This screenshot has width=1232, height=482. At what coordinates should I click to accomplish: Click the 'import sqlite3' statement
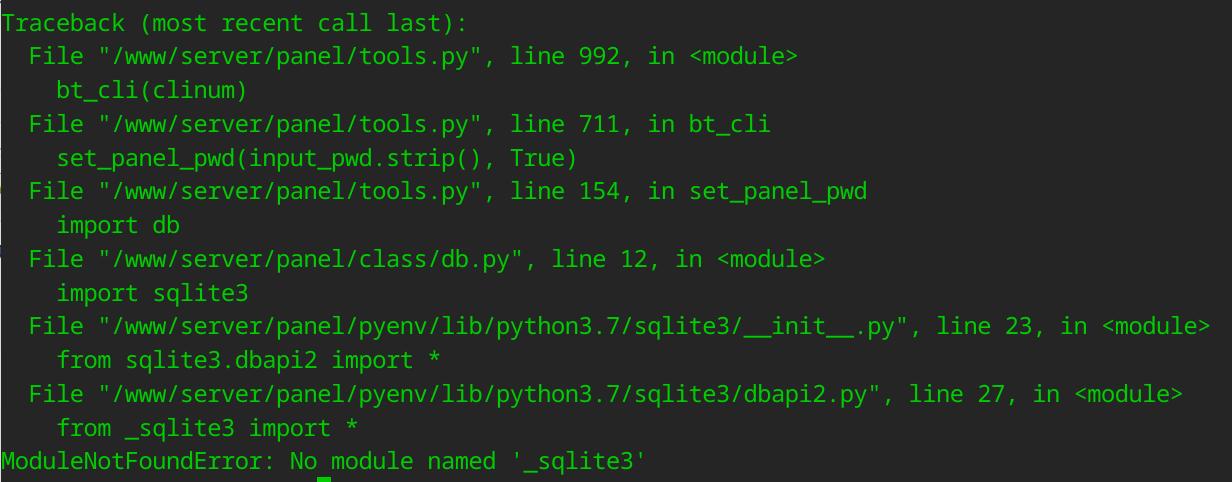pyautogui.click(x=152, y=293)
